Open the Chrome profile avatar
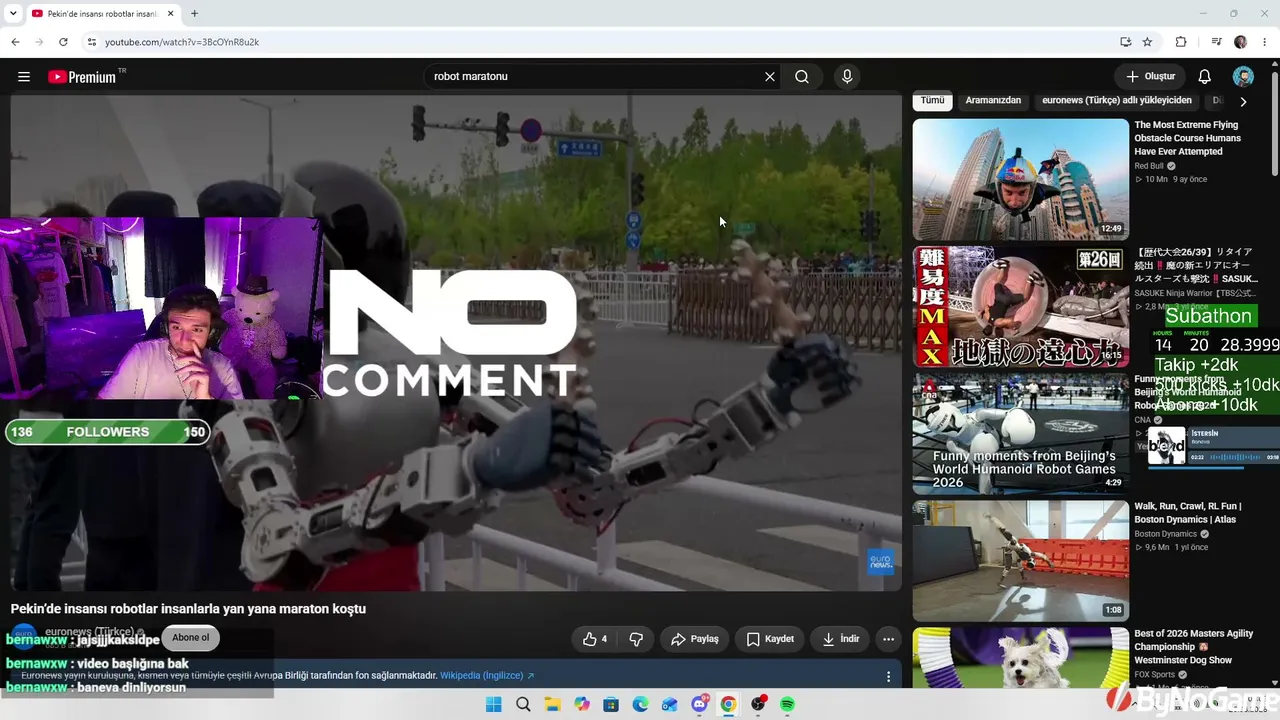This screenshot has height=720, width=1280. pos(1241,42)
